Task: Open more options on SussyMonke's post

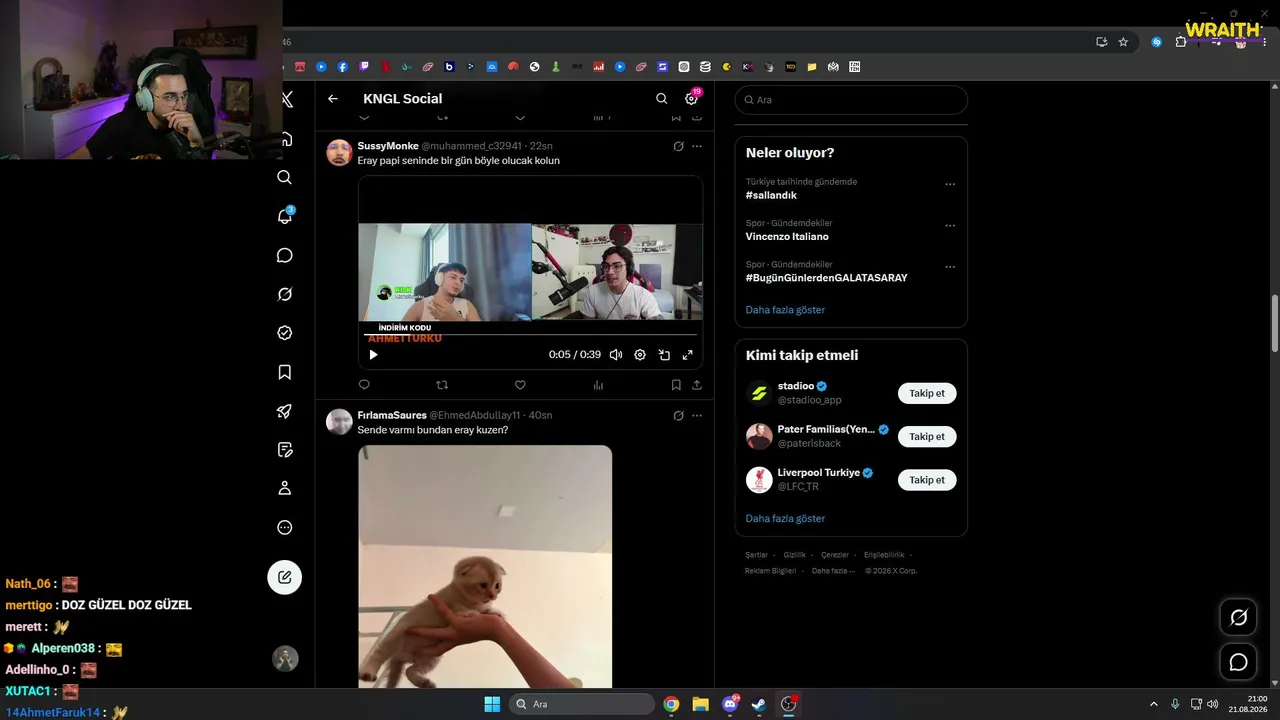Action: (x=697, y=146)
